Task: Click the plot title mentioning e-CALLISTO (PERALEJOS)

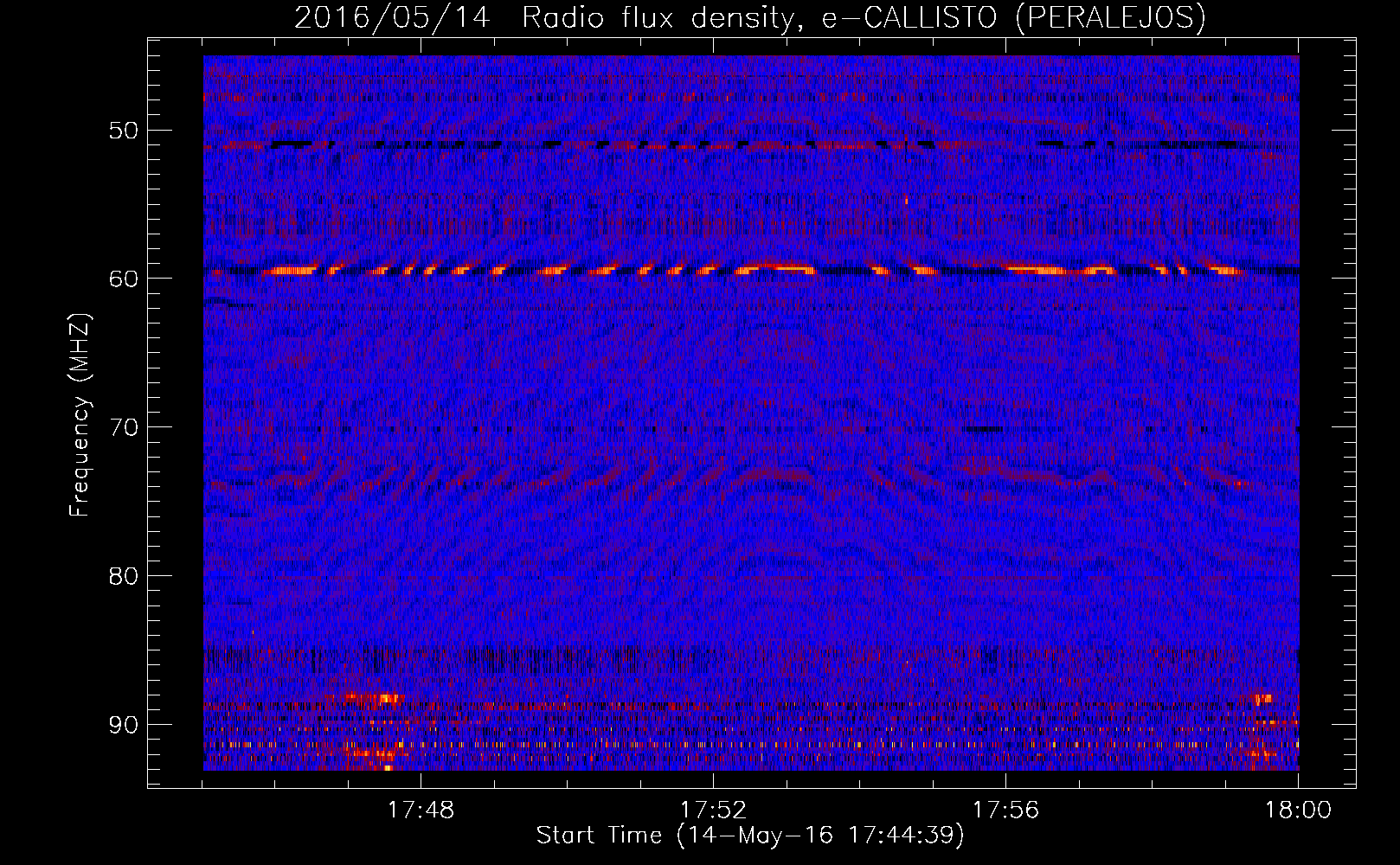Action: (750, 17)
